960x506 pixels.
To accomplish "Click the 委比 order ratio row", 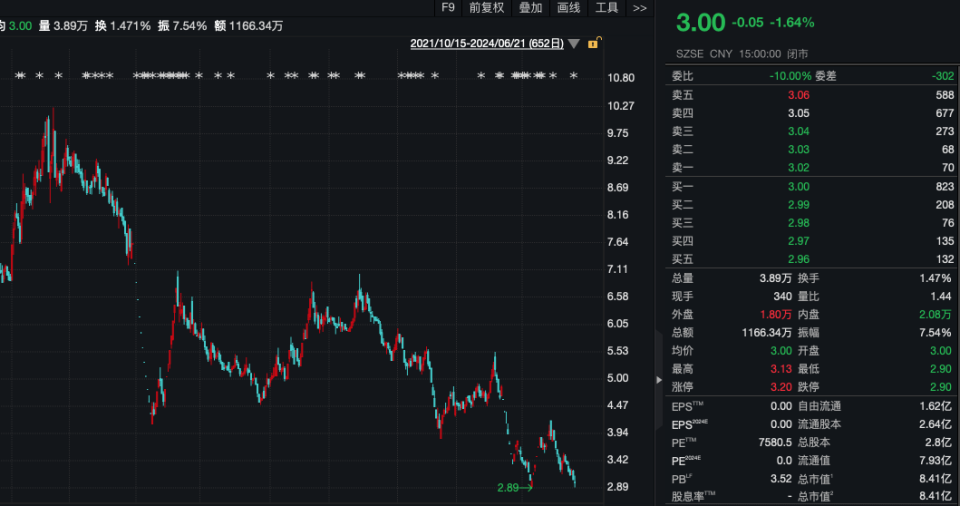I will pos(740,75).
